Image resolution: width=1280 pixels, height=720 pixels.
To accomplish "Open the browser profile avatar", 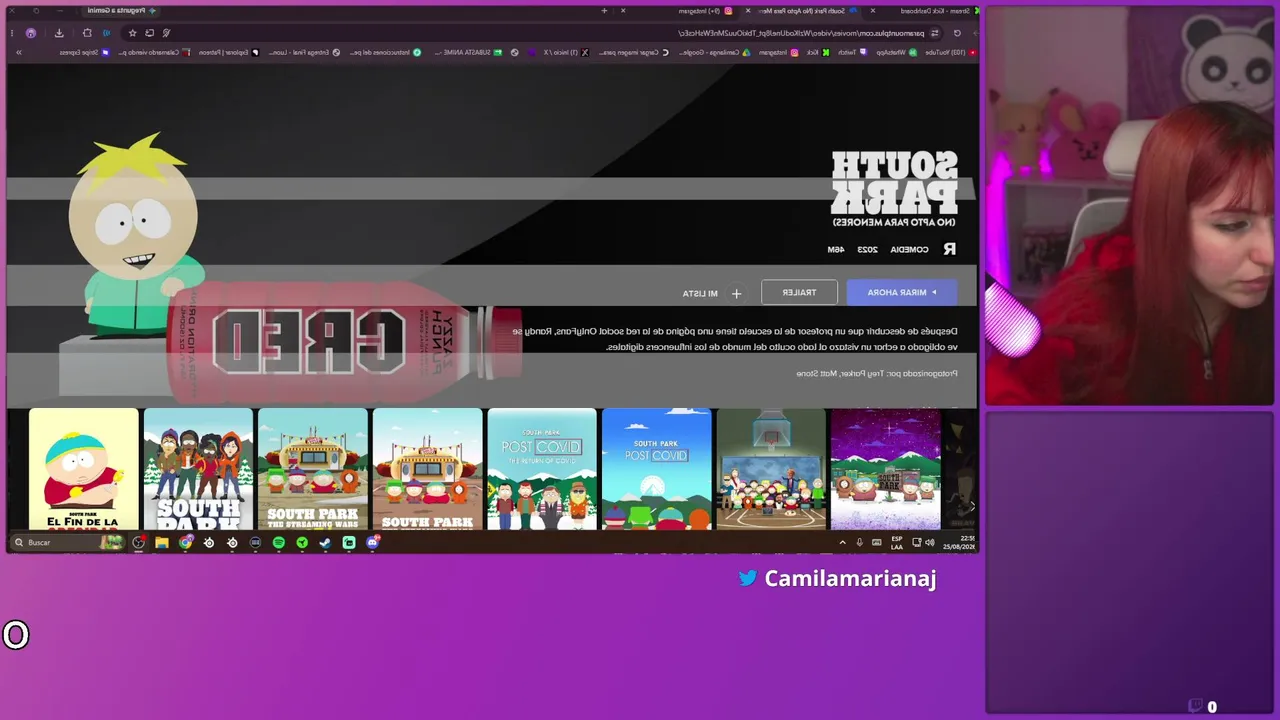I will (x=31, y=33).
